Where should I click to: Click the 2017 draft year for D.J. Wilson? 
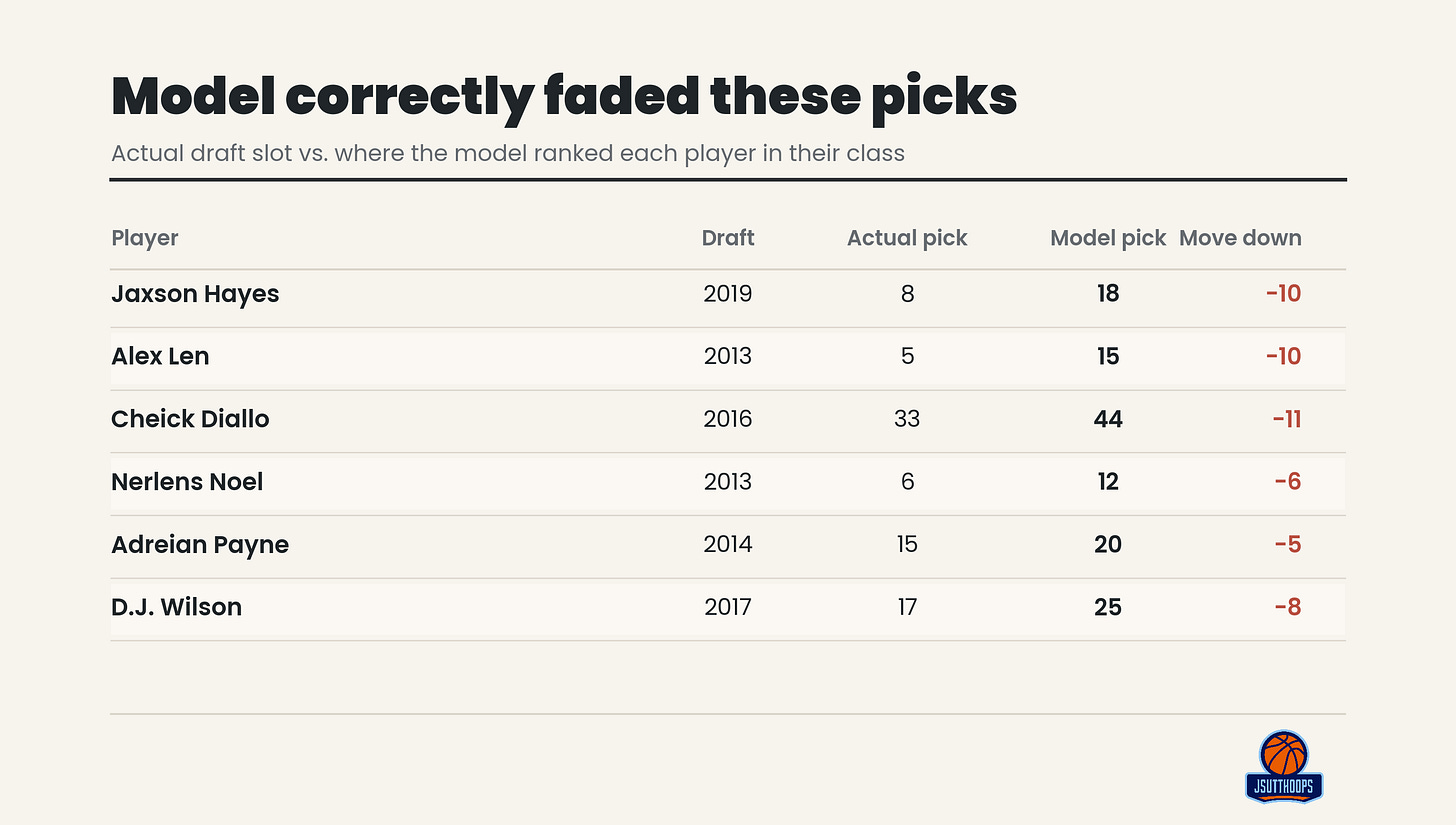(x=728, y=607)
